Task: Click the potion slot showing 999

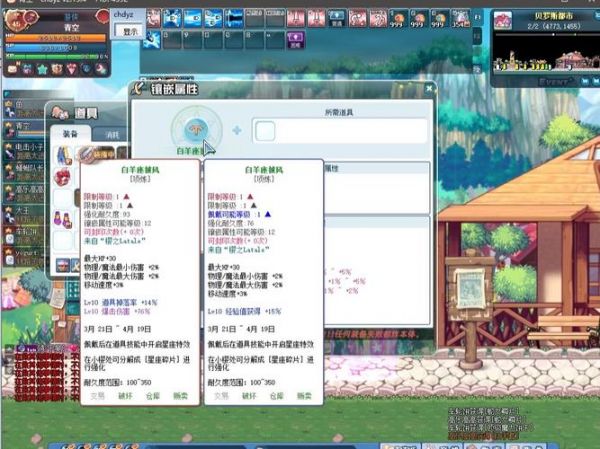Action: coord(398,18)
